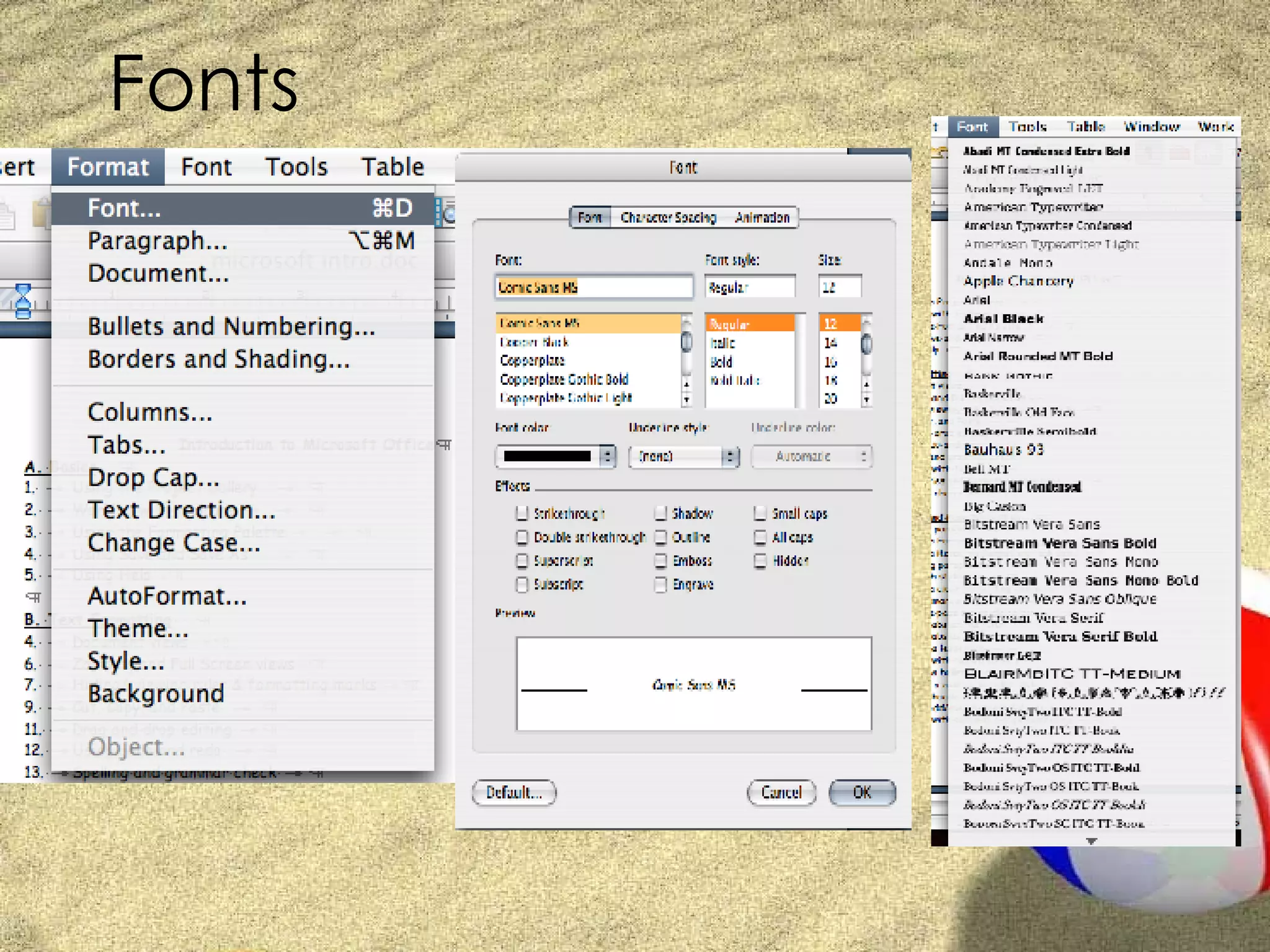Open the Table menu in the left window
Screen dimensions: 1270x952
click(393, 167)
